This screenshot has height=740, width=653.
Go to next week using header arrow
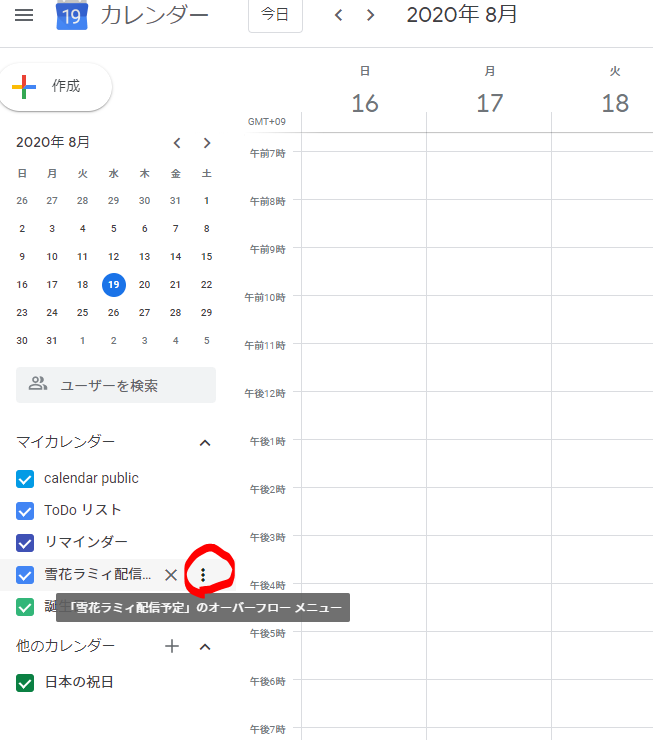point(371,15)
